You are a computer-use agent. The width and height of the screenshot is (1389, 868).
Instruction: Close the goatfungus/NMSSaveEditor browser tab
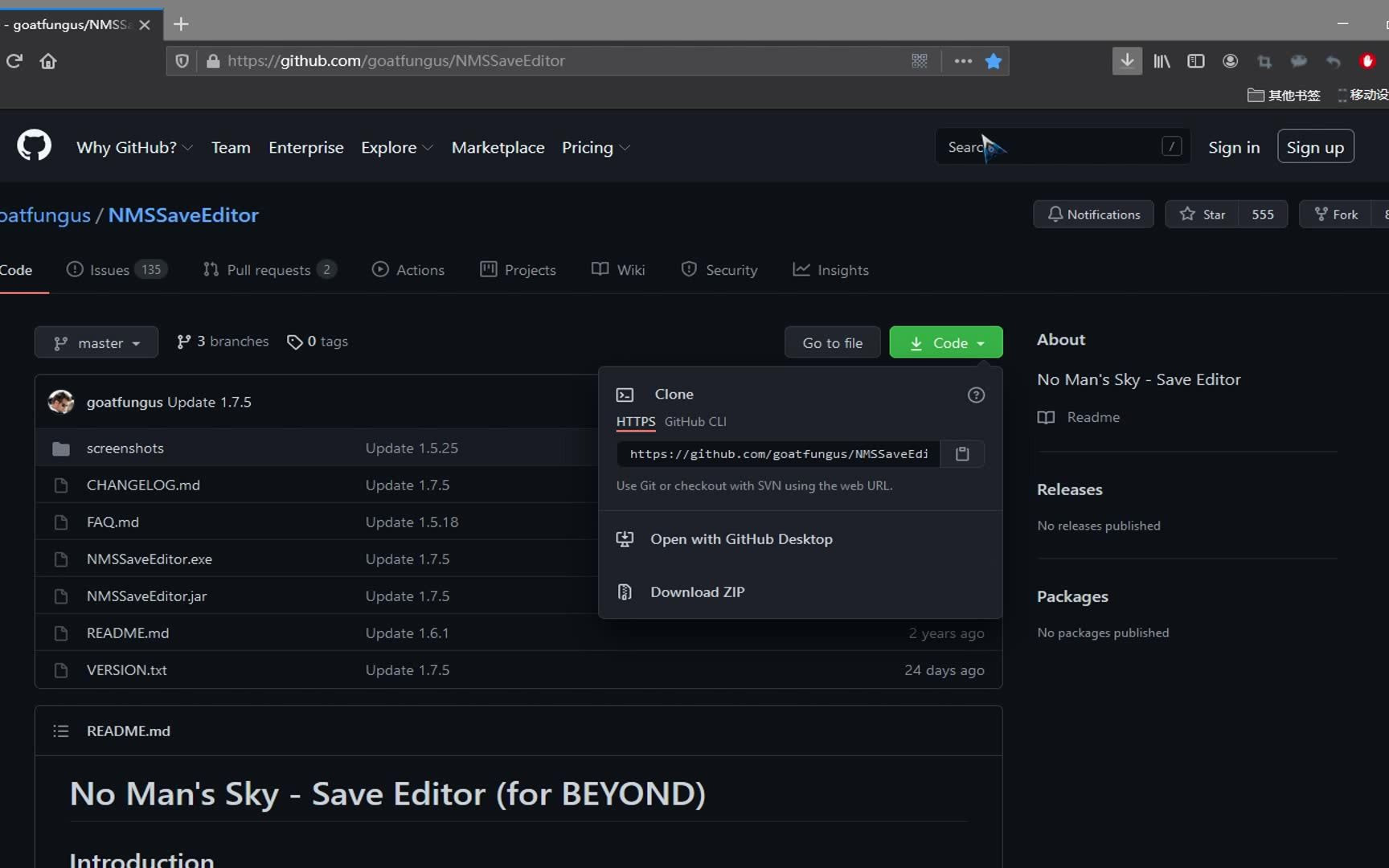(x=145, y=25)
